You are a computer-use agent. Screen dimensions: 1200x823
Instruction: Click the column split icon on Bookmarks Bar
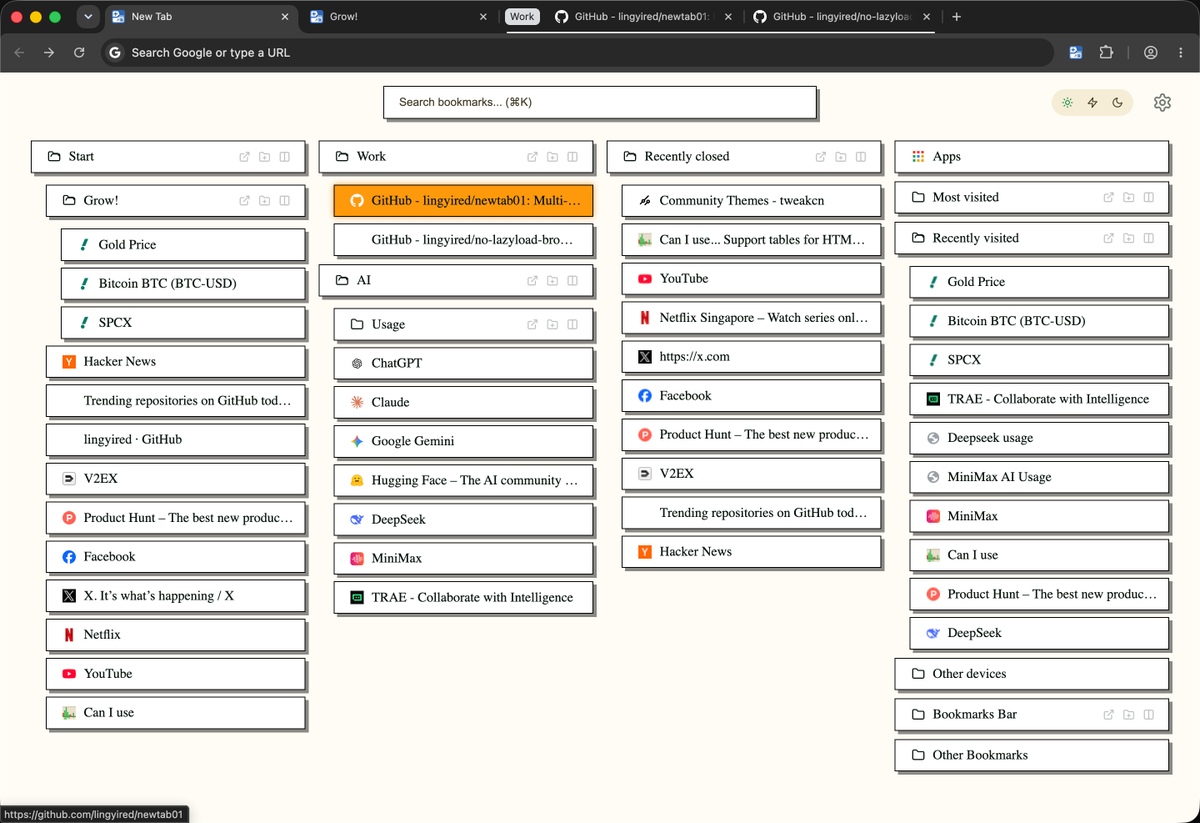tap(1149, 715)
